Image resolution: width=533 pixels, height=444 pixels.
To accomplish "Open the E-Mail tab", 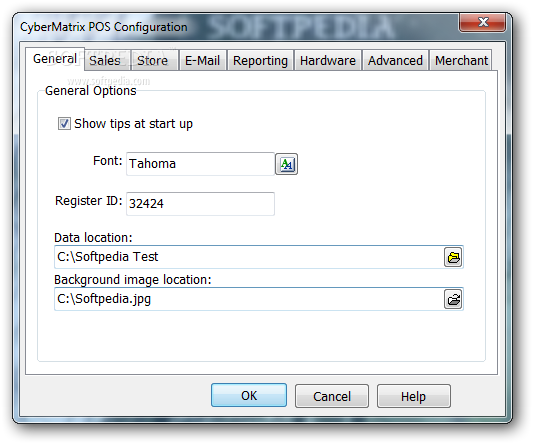I will click(x=203, y=61).
